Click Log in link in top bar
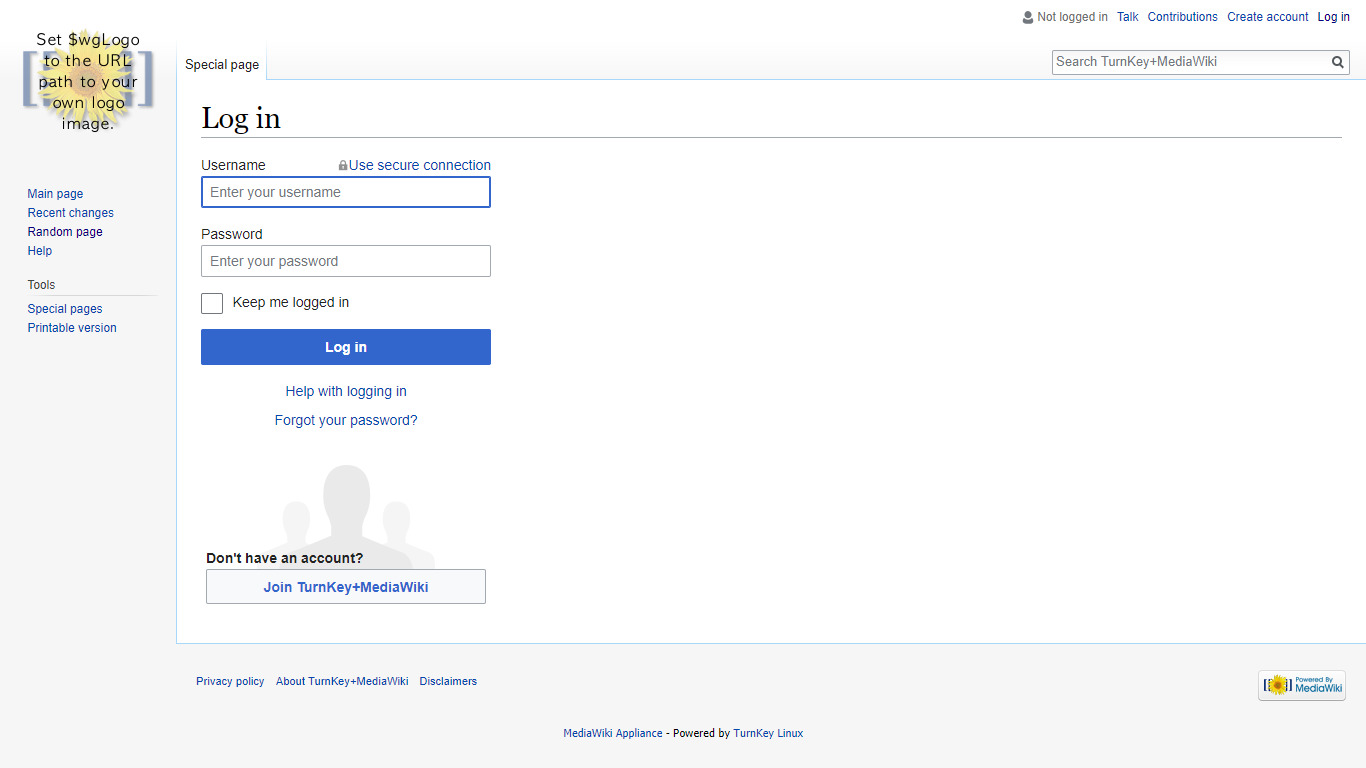This screenshot has height=768, width=1366. pyautogui.click(x=1334, y=17)
